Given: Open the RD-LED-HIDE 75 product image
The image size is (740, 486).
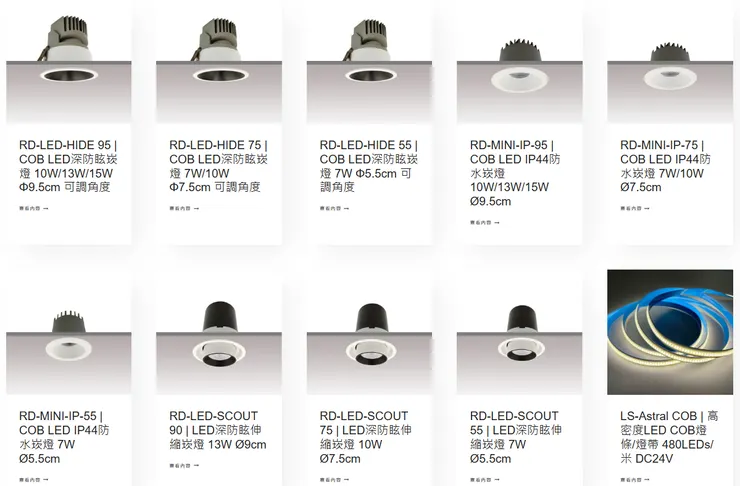Looking at the screenshot, I should click(x=219, y=62).
